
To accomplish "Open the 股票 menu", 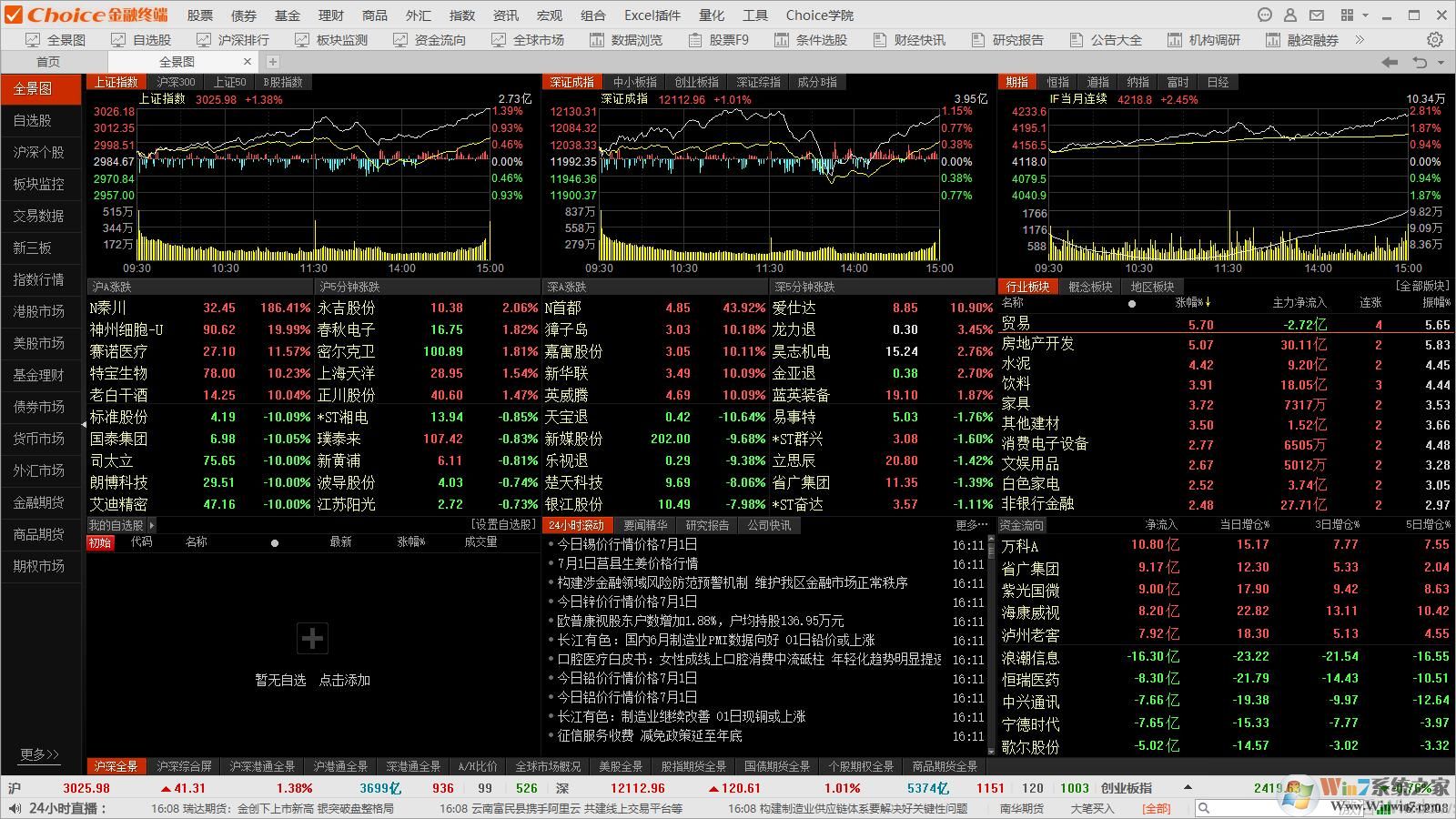I will [199, 15].
